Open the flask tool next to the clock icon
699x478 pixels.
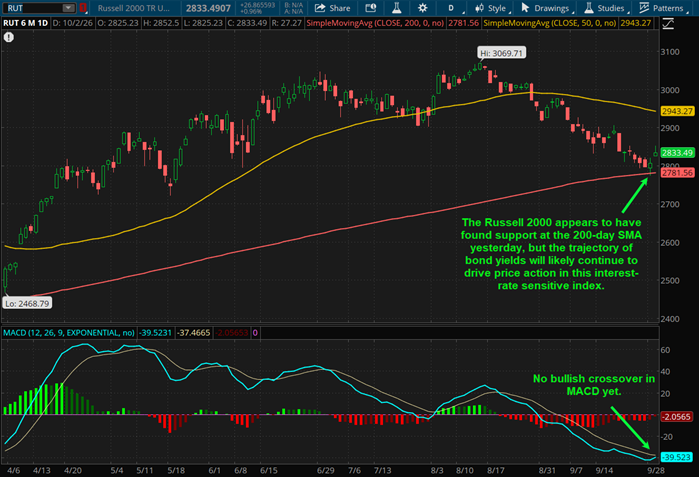pos(396,8)
